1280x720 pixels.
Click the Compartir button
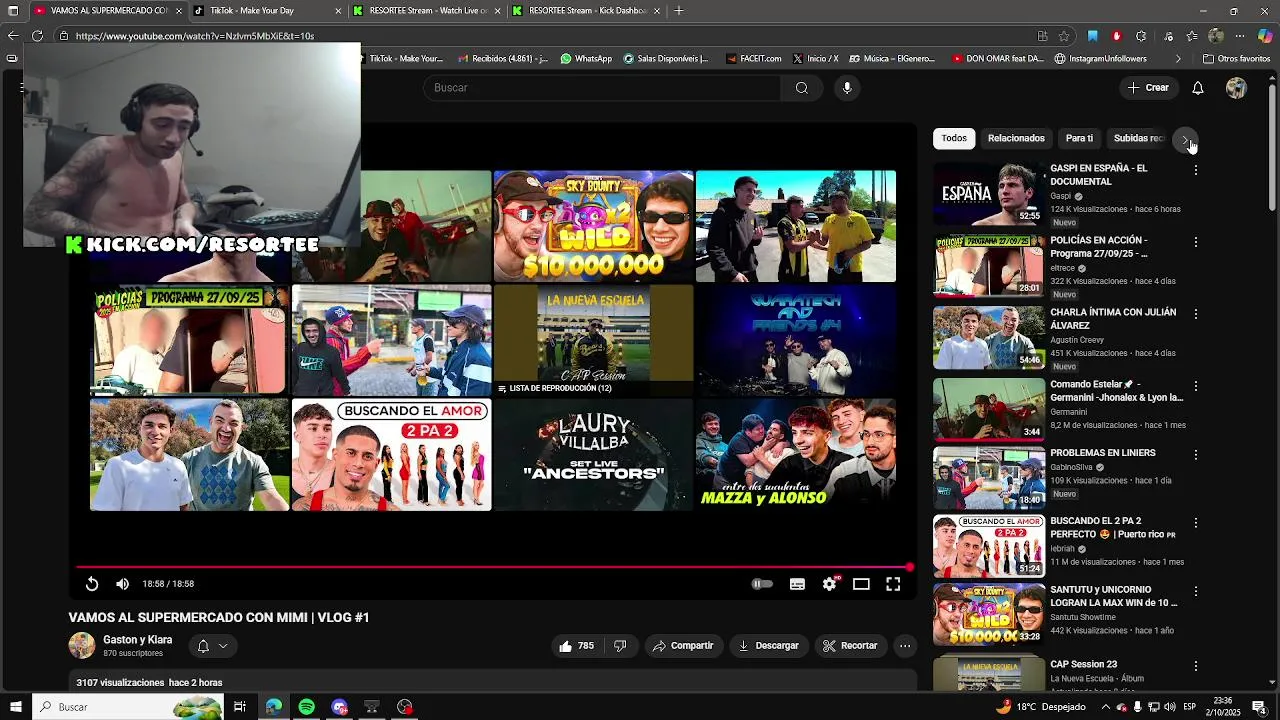click(x=683, y=646)
